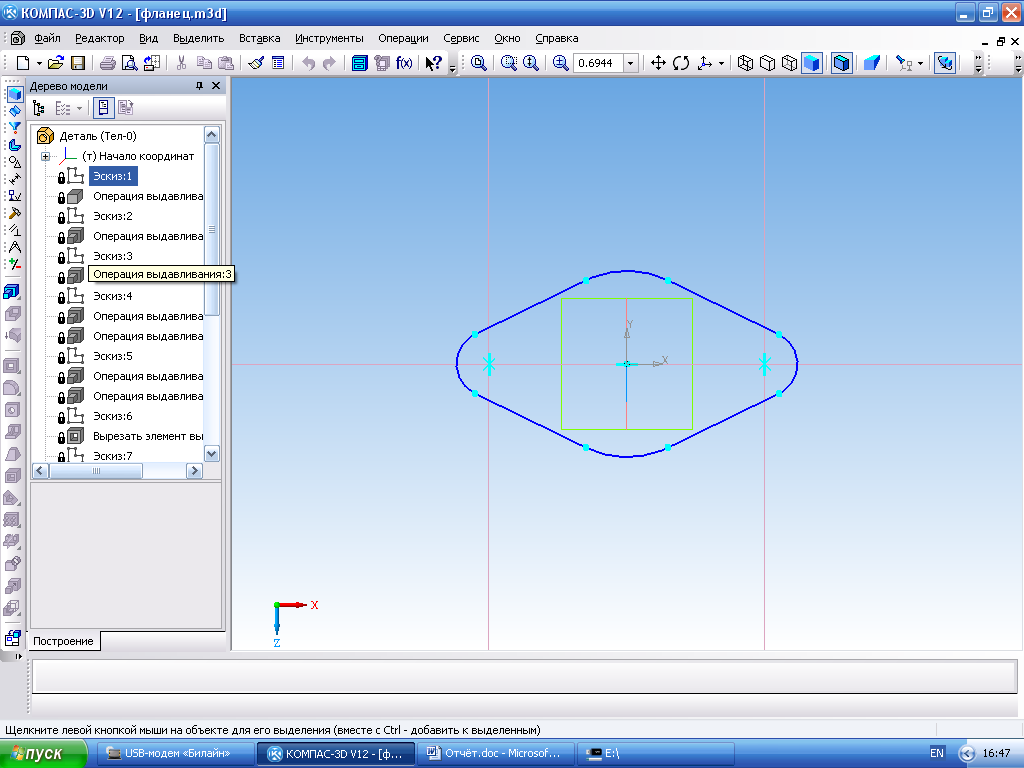Open the view orientation dropdown arrow
The width and height of the screenshot is (1024, 768).
(721, 63)
